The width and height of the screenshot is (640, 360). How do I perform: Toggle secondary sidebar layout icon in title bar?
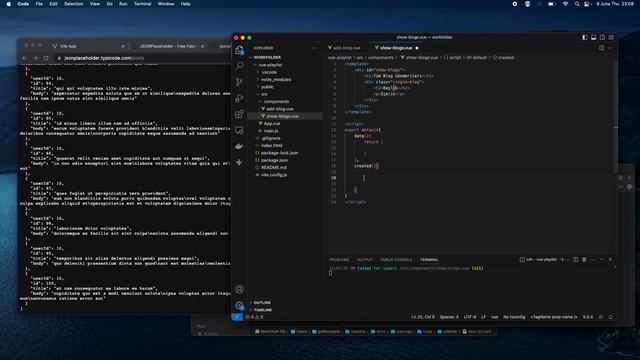pos(602,37)
